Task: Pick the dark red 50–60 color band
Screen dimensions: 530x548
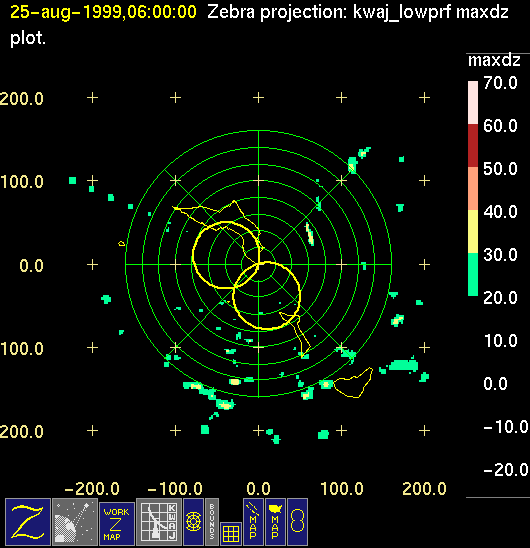Action: click(473, 145)
